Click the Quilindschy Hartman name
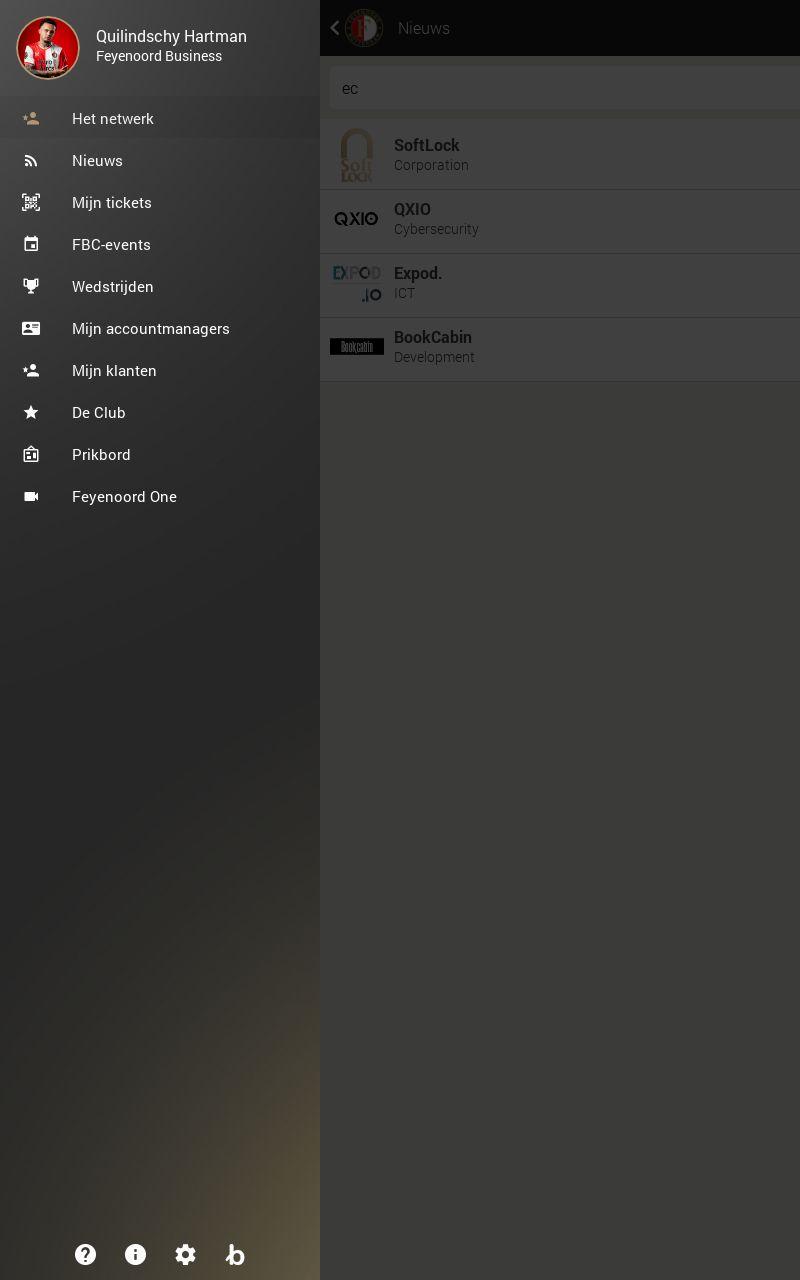The width and height of the screenshot is (800, 1280). [x=171, y=36]
